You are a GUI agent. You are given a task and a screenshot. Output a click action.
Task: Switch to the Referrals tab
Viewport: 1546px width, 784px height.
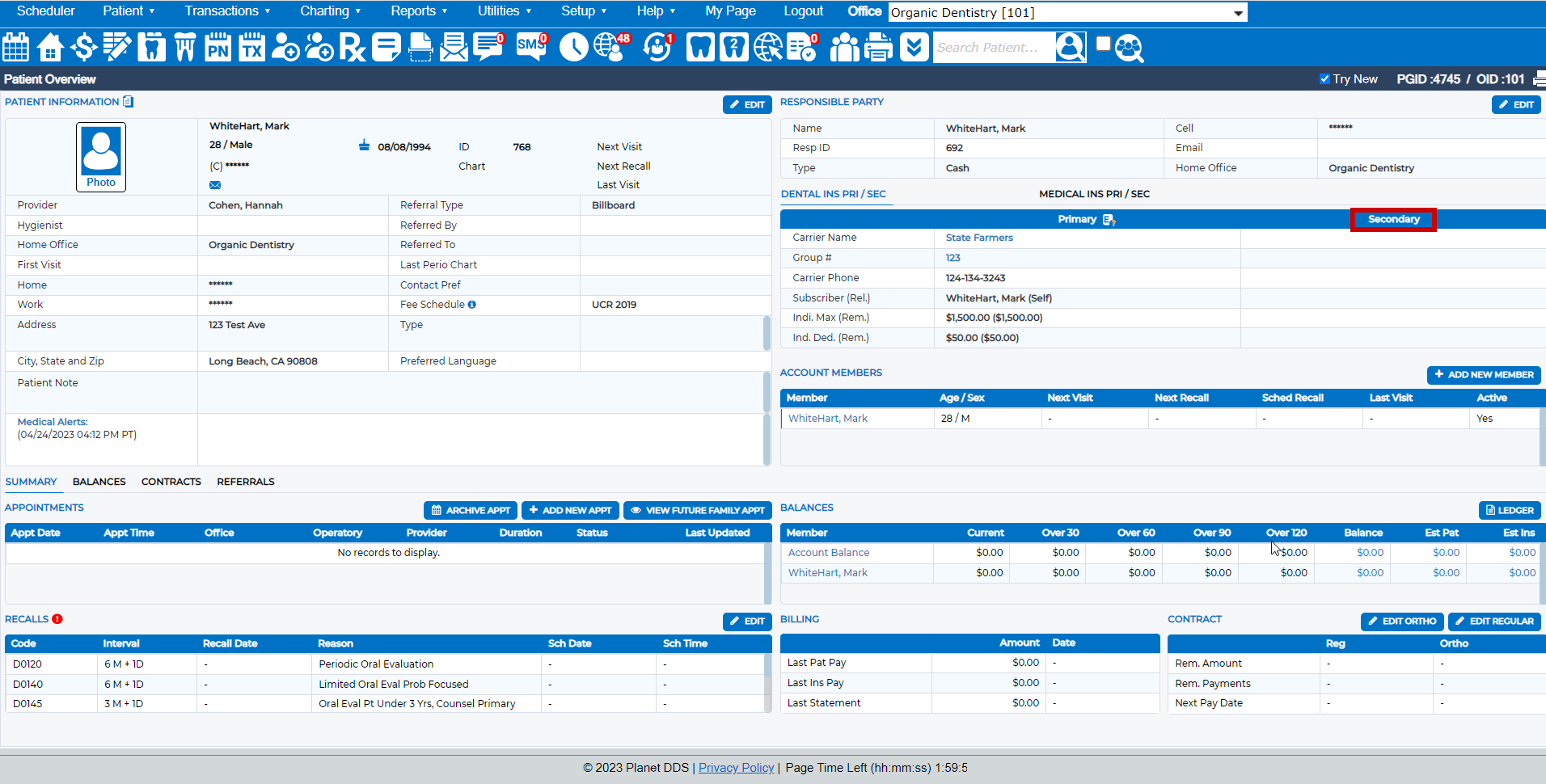[x=246, y=482]
